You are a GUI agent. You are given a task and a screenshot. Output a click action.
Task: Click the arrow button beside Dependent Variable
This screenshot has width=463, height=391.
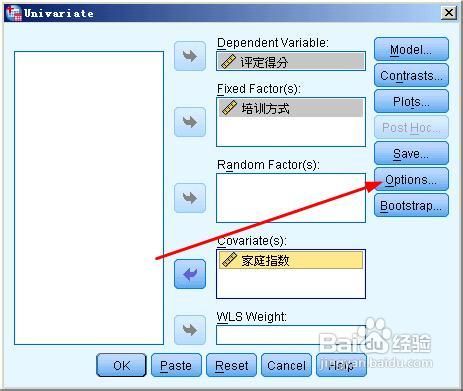coord(190,56)
